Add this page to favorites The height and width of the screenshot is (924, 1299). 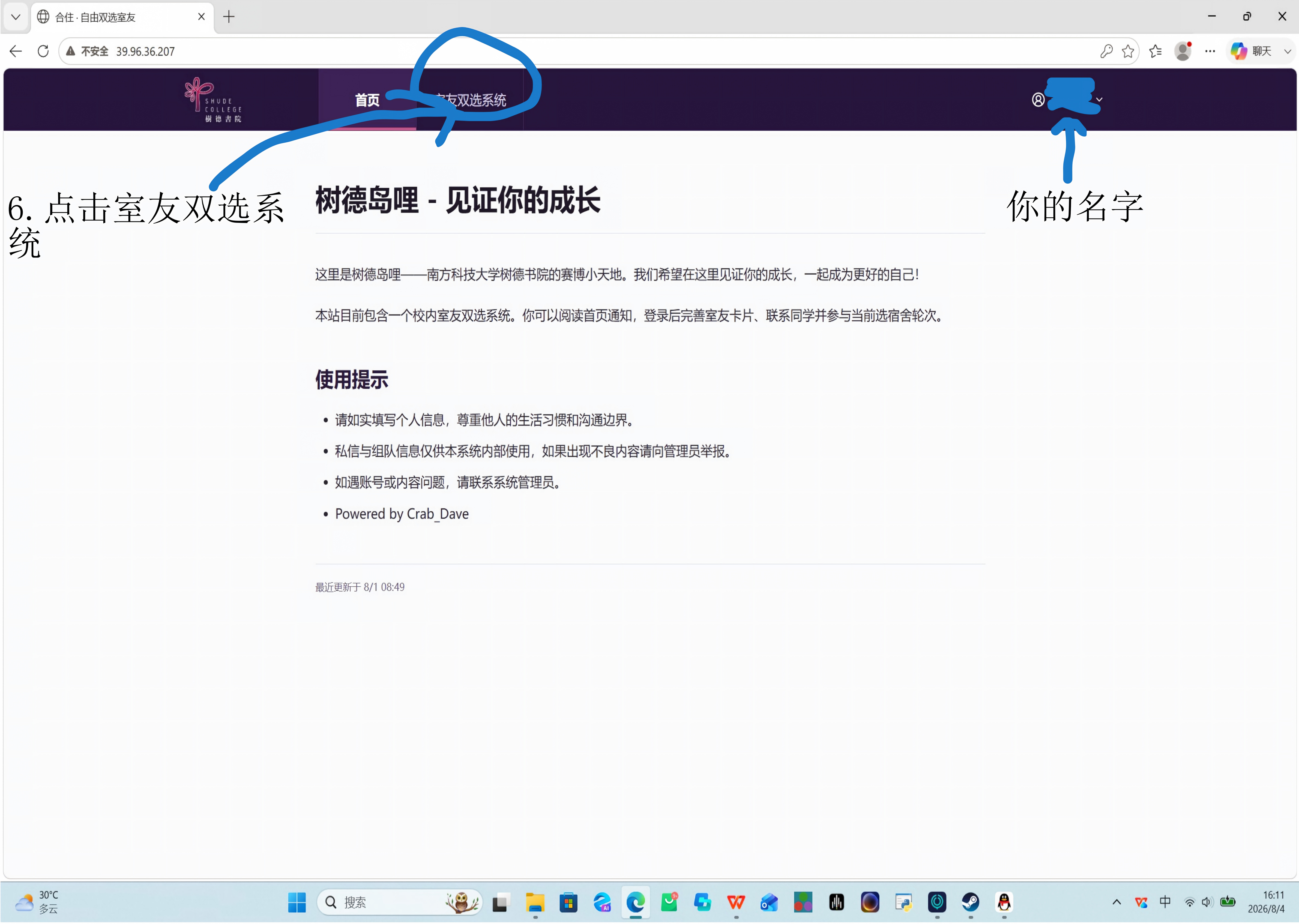coord(1128,51)
